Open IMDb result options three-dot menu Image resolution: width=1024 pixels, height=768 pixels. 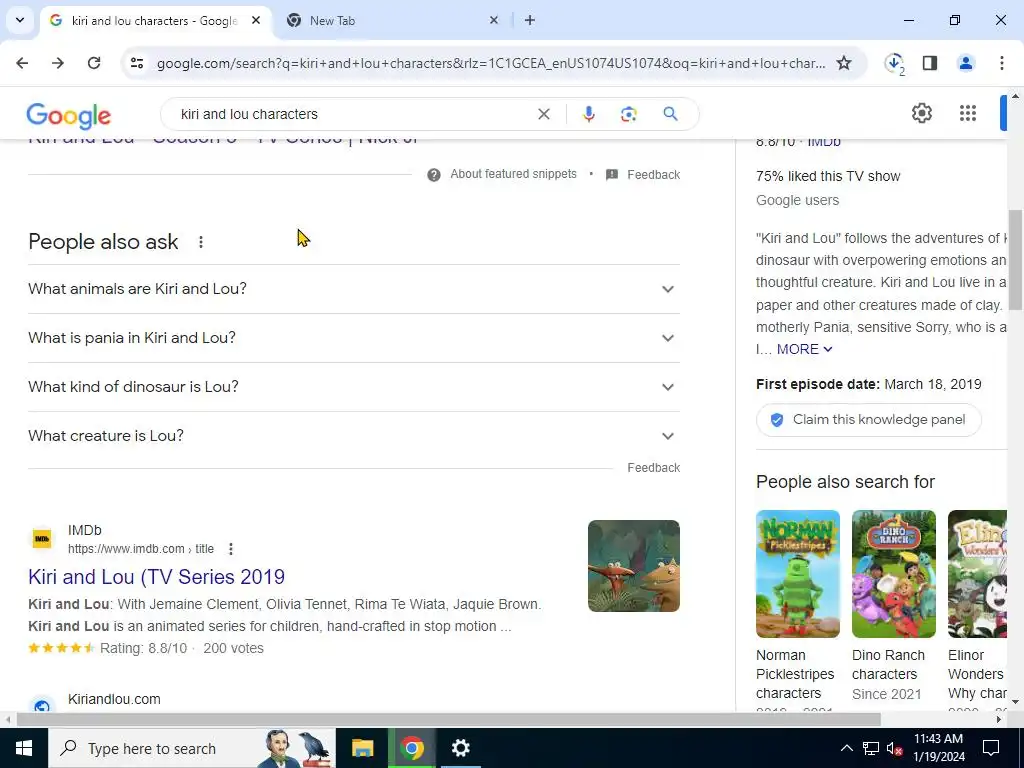231,549
